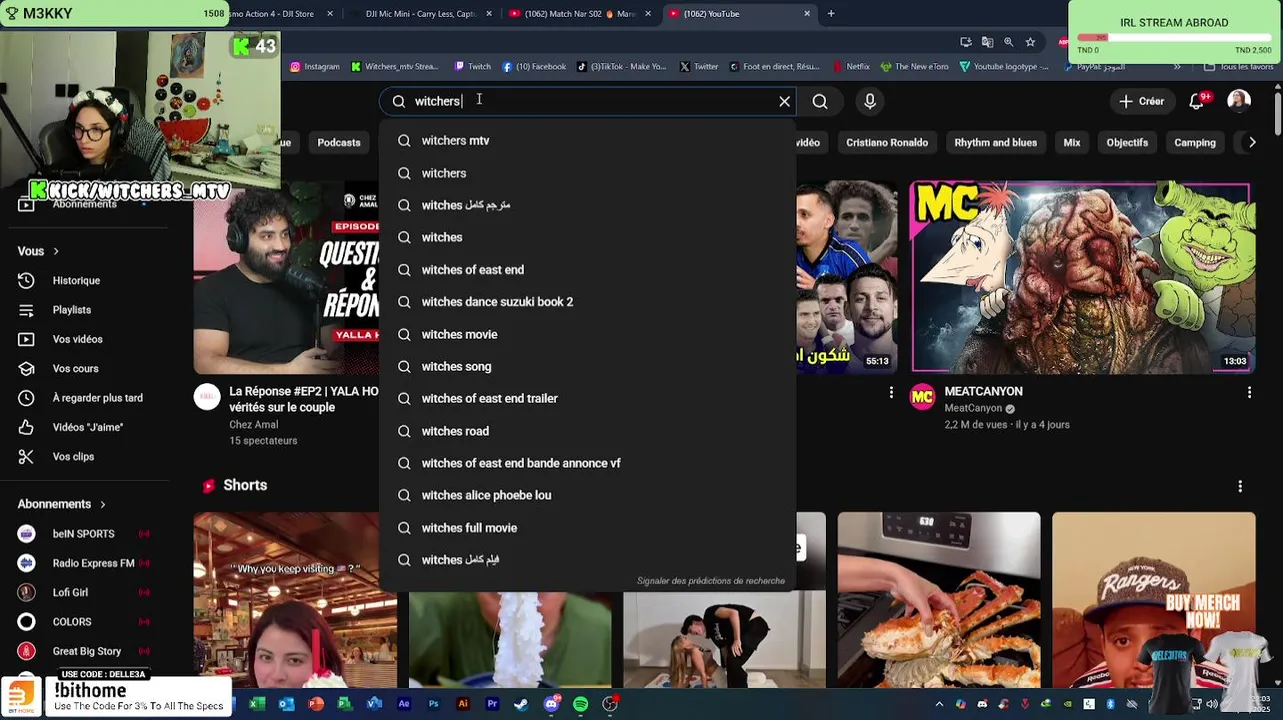Screen dimensions: 1283x720
Task: Open Twitter bookmark
Action: tap(699, 67)
